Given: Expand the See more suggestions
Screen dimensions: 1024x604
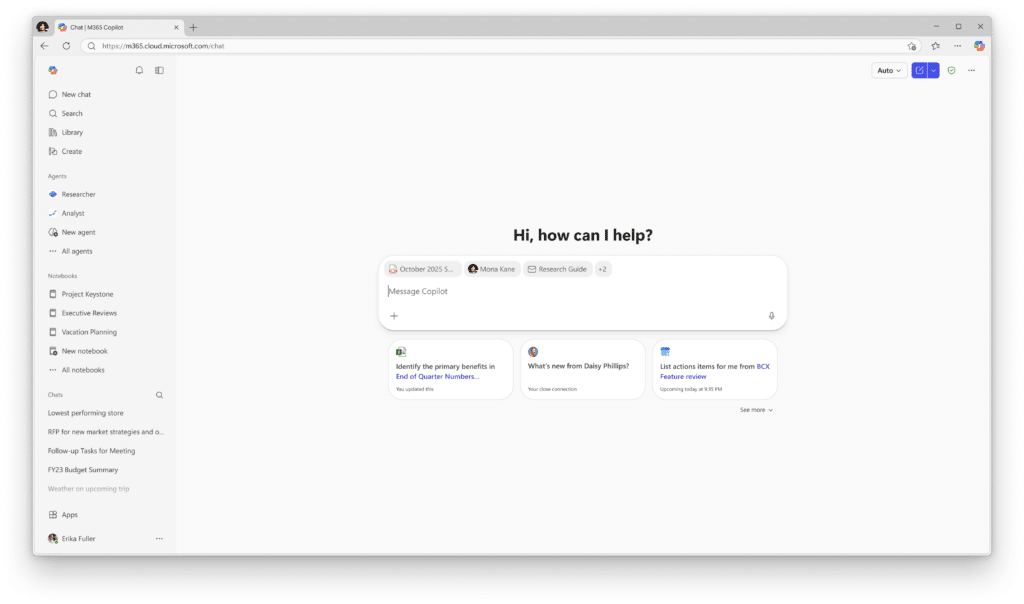Looking at the screenshot, I should [x=756, y=410].
